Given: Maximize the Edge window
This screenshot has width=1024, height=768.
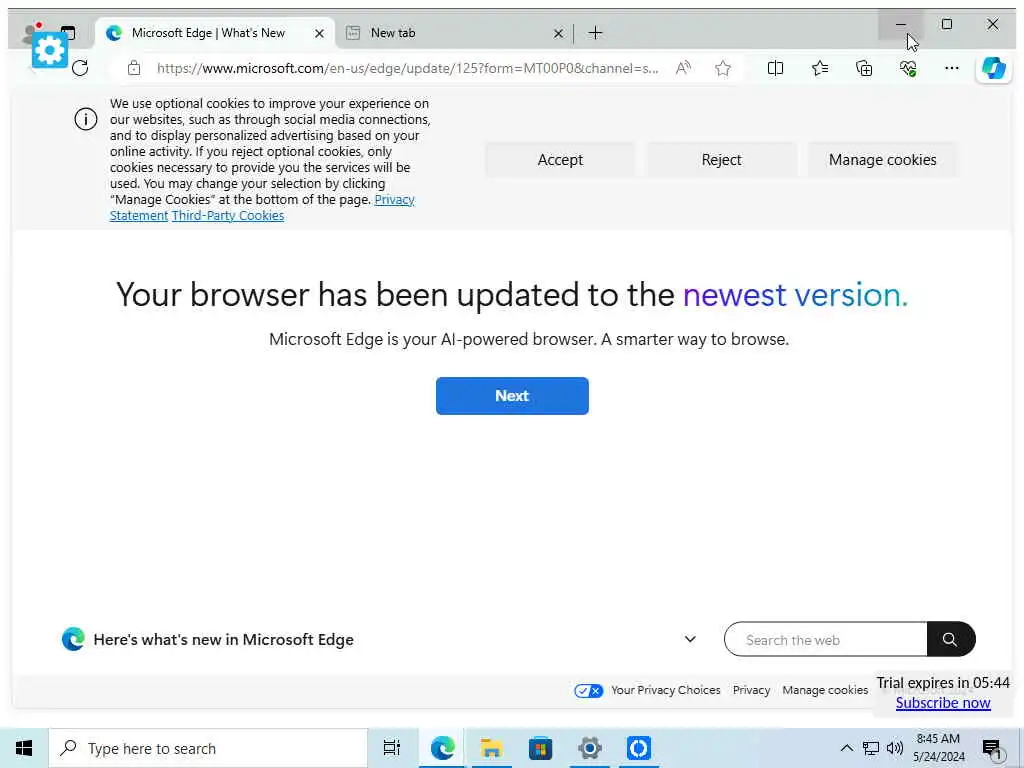Looking at the screenshot, I should pyautogui.click(x=946, y=25).
